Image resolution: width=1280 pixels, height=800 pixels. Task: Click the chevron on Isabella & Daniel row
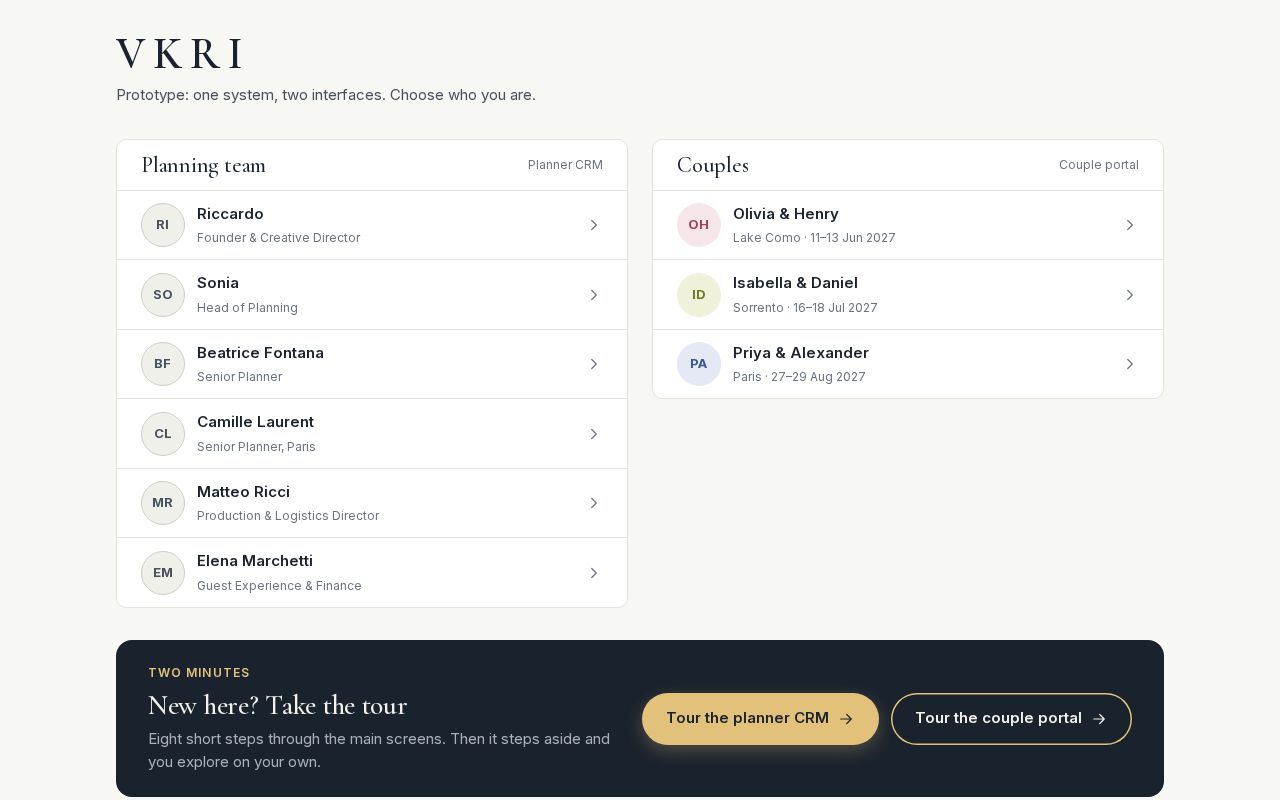1130,295
